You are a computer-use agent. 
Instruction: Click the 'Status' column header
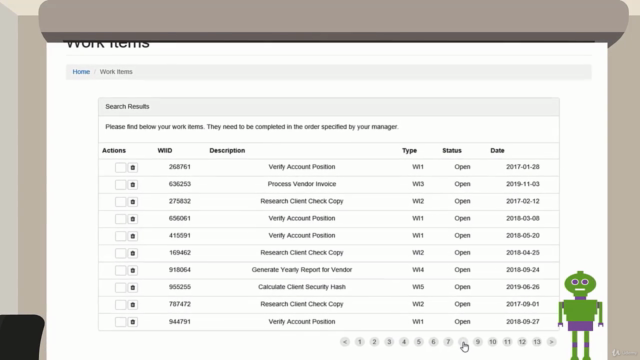click(452, 151)
